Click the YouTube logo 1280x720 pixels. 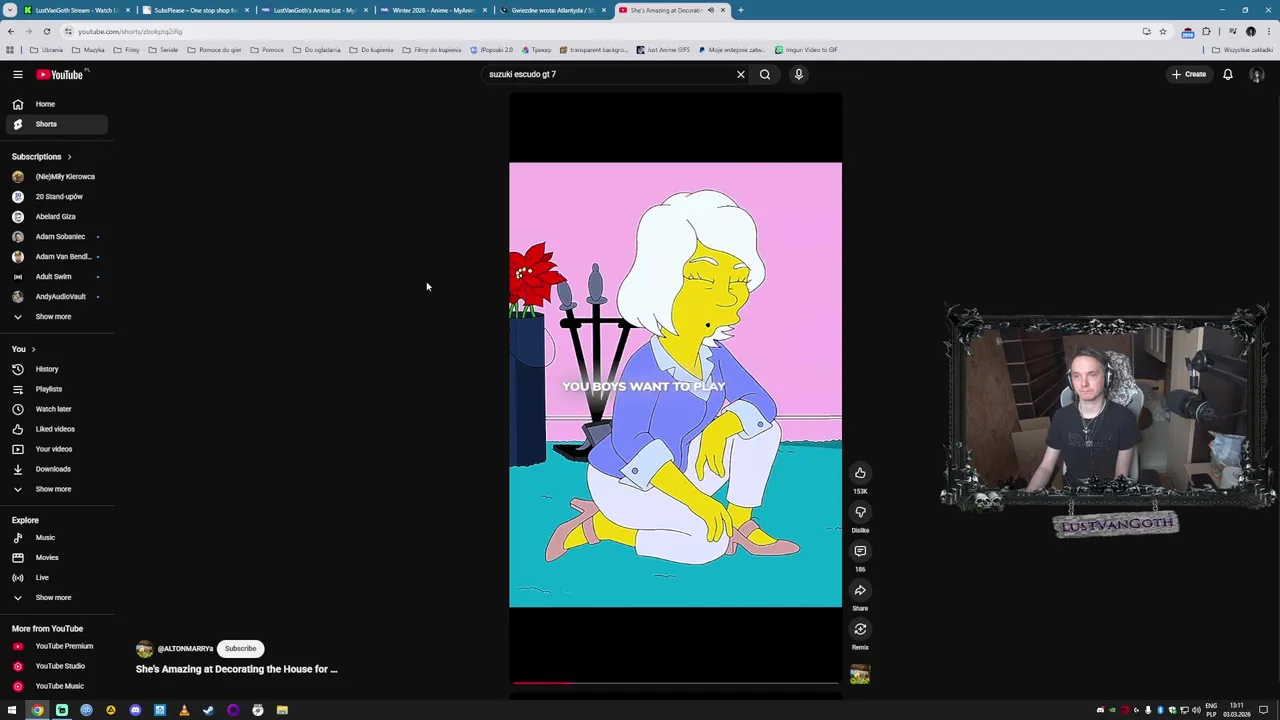[x=60, y=74]
